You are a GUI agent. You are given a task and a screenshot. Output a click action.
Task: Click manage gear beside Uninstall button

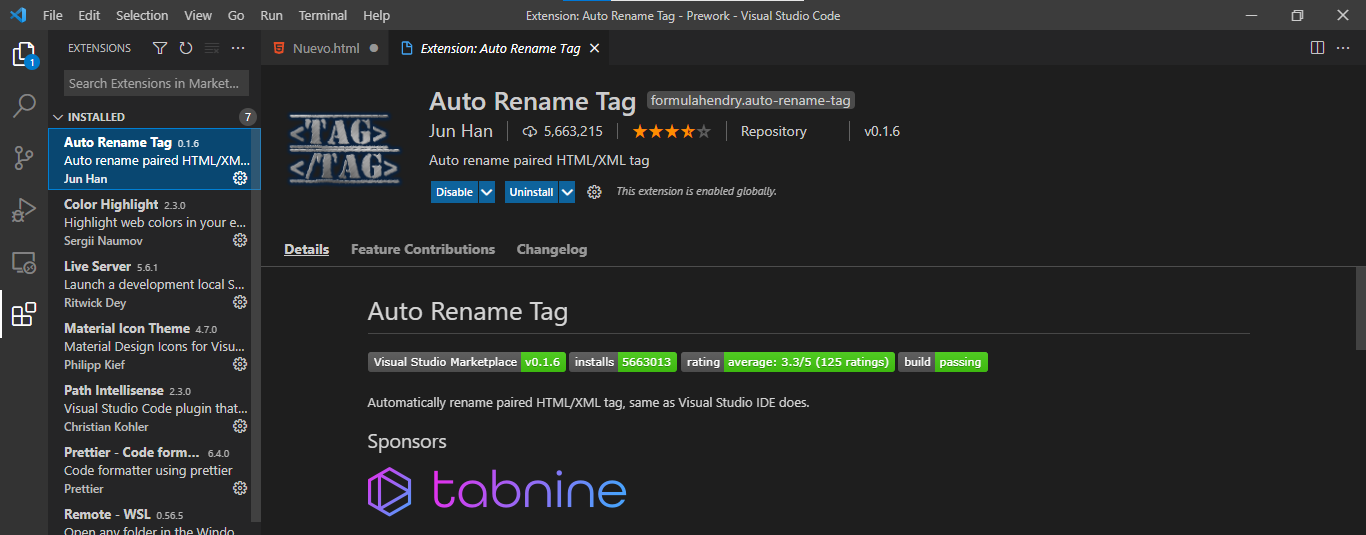click(594, 192)
